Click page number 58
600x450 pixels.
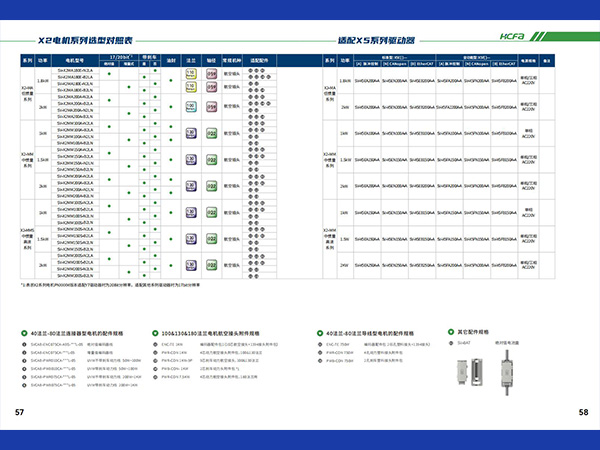(583, 412)
